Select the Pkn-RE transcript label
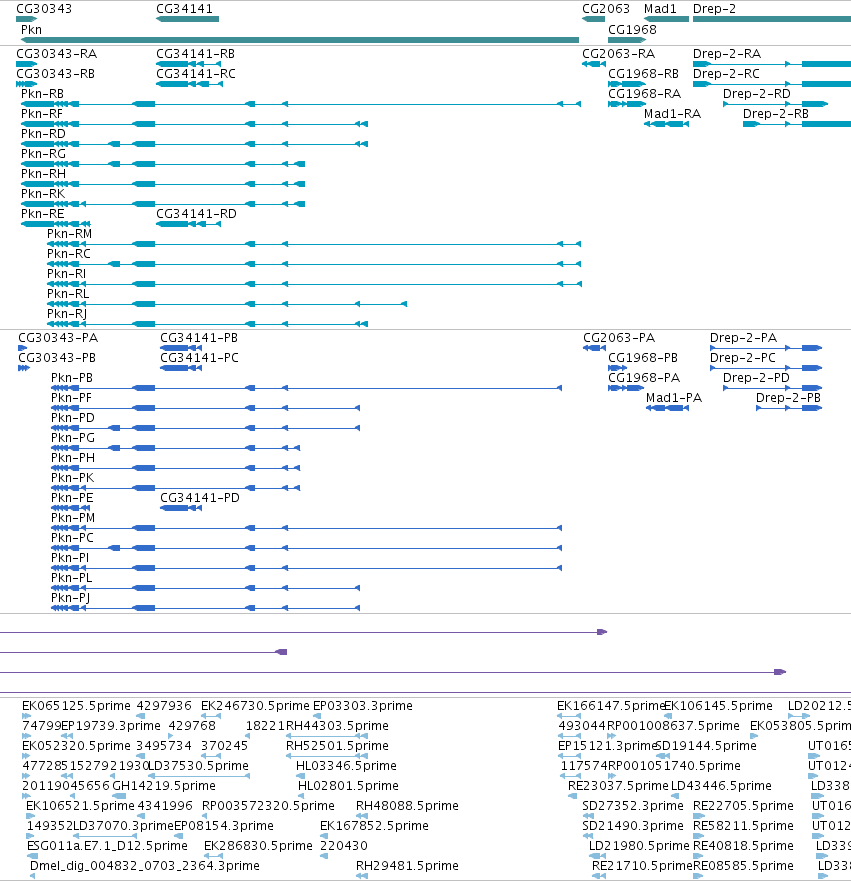The height and width of the screenshot is (881, 851). (43, 214)
